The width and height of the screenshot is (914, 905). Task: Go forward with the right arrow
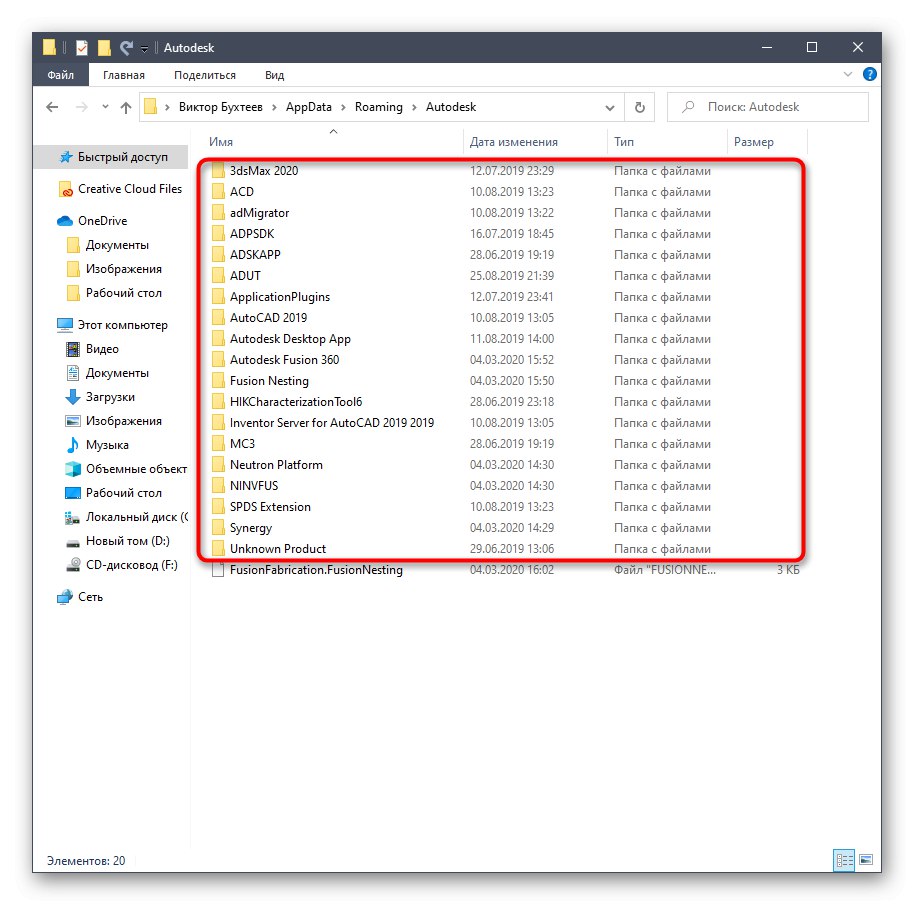[x=82, y=107]
